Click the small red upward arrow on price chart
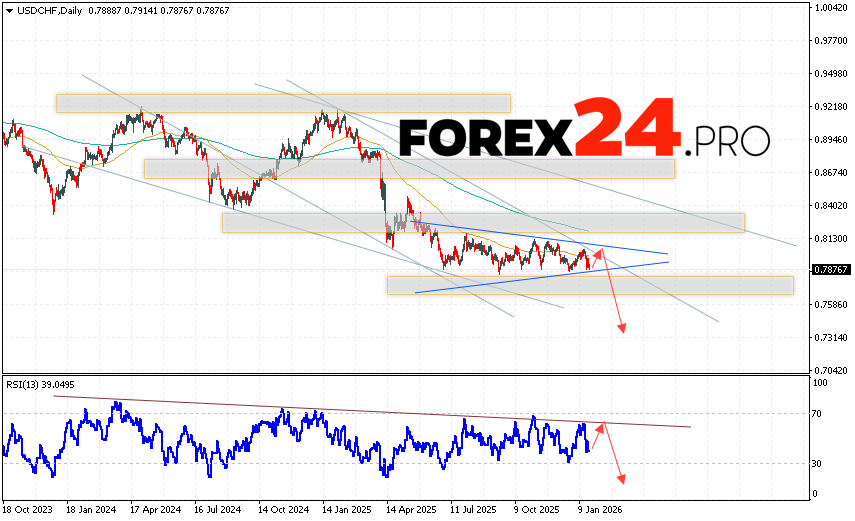 (602, 252)
